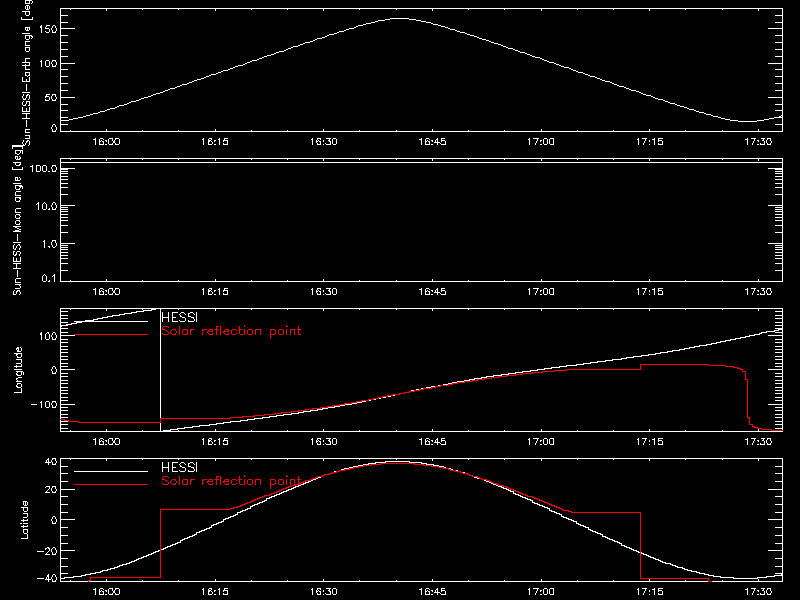Click white HESSI legend line in Latitude plot

point(111,471)
